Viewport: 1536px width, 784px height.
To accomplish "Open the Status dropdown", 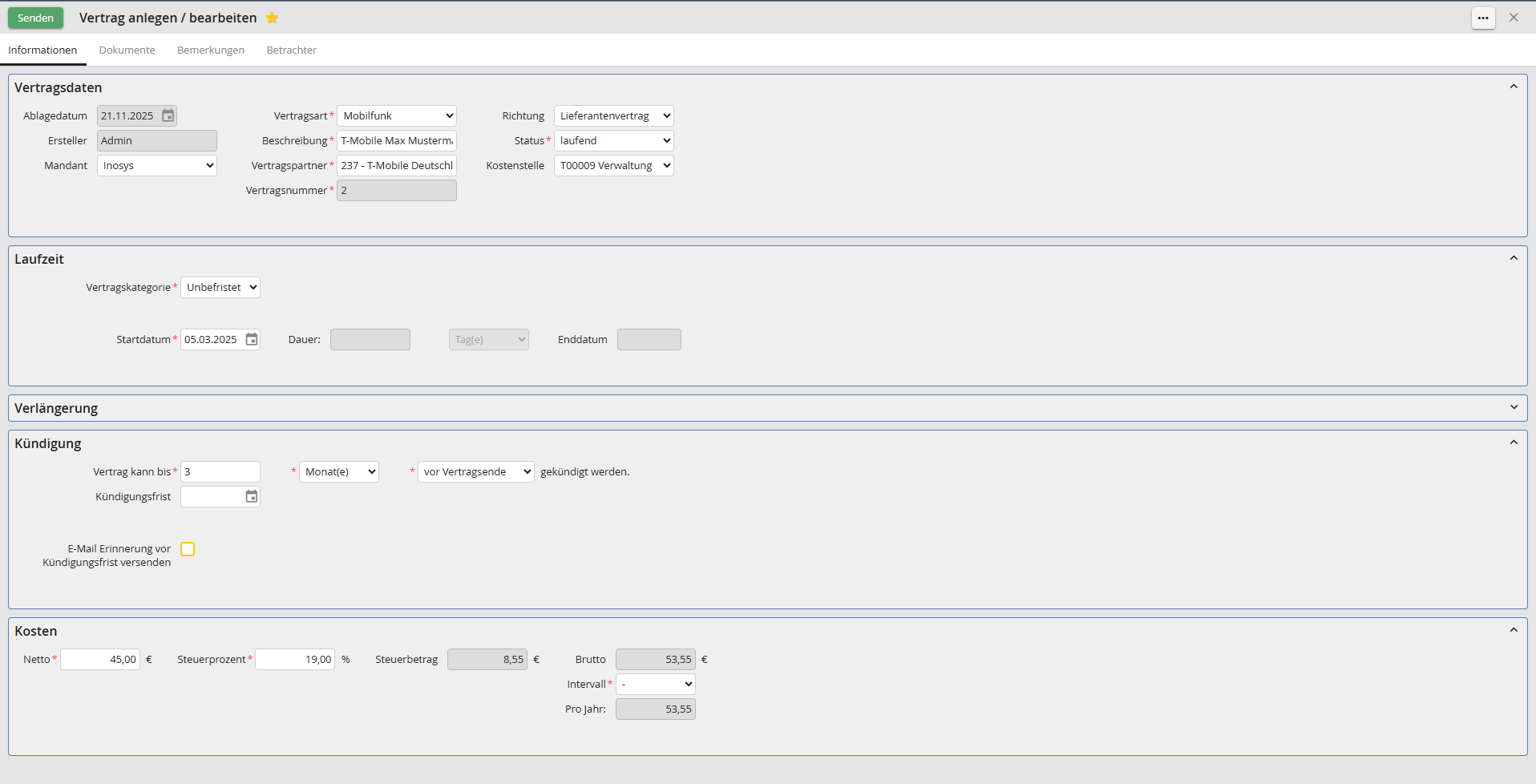I will pyautogui.click(x=613, y=140).
